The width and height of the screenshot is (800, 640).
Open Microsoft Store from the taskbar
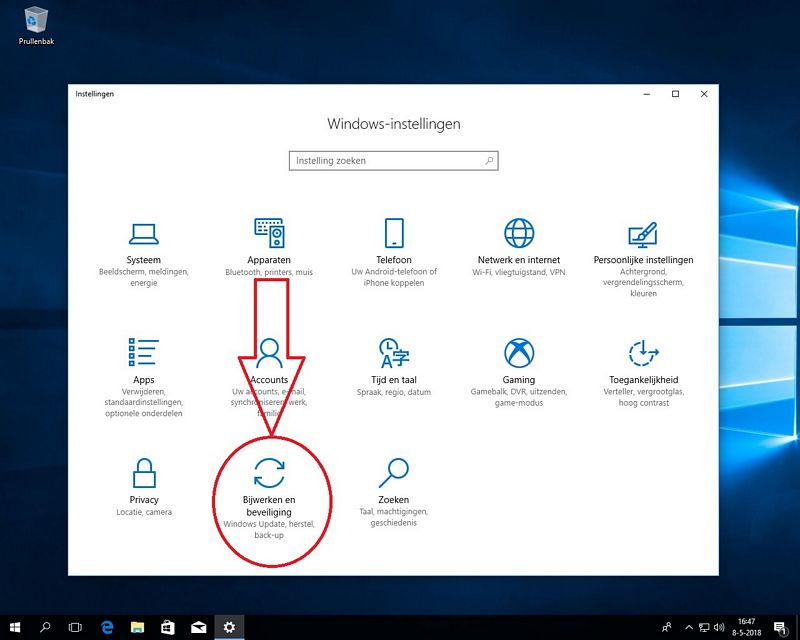tap(168, 627)
